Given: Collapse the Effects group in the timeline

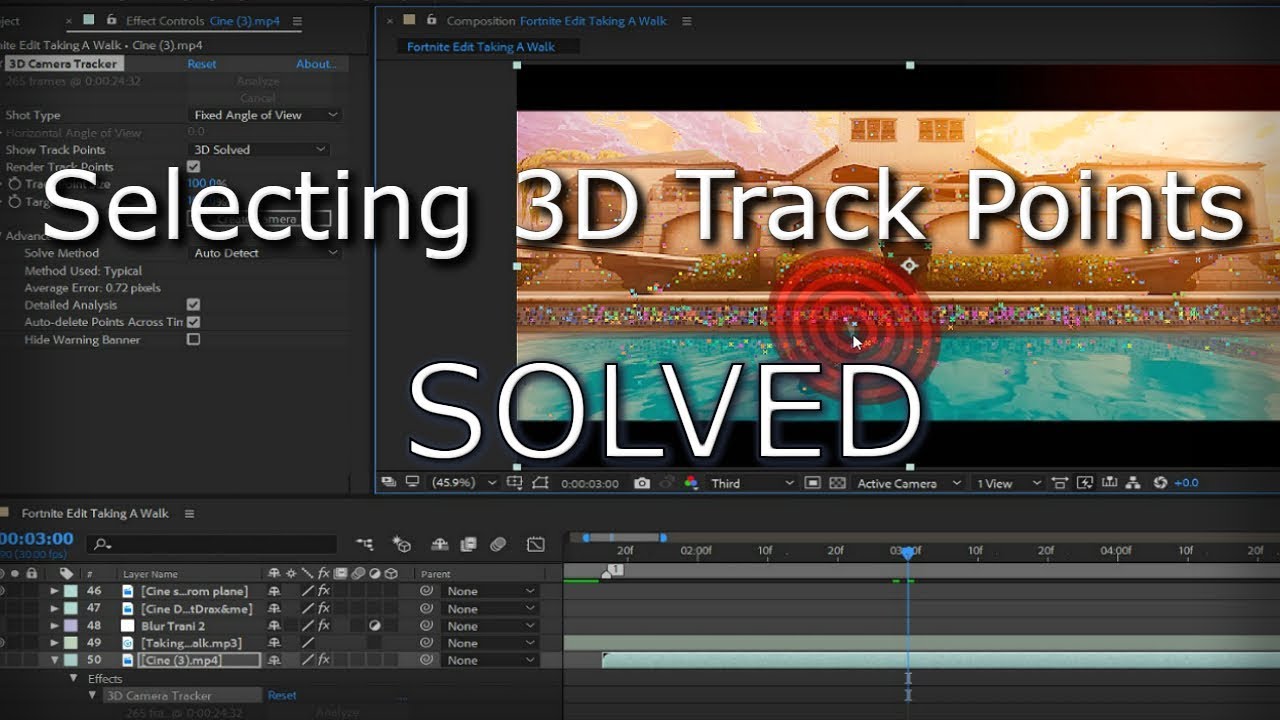Looking at the screenshot, I should [x=73, y=678].
